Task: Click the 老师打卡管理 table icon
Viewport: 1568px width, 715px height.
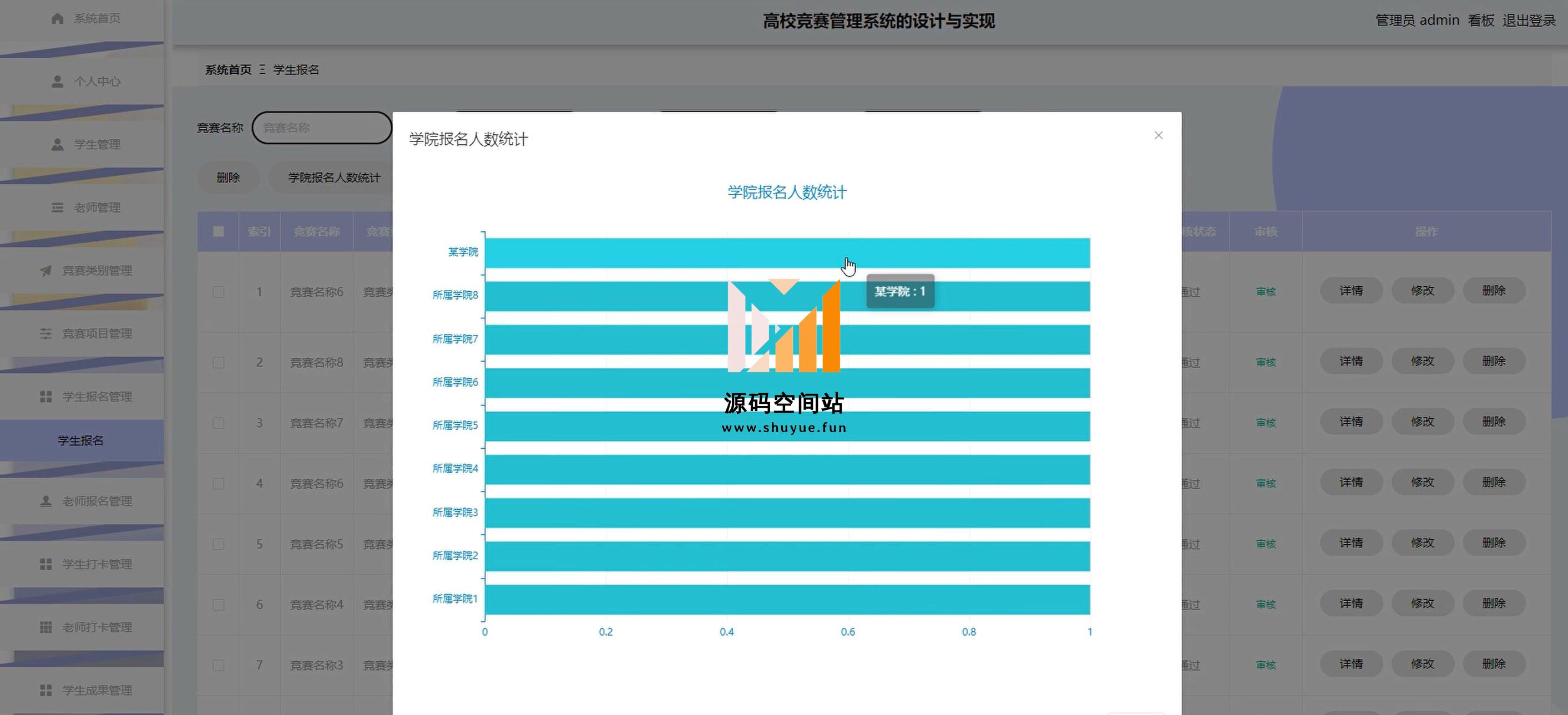Action: [45, 627]
